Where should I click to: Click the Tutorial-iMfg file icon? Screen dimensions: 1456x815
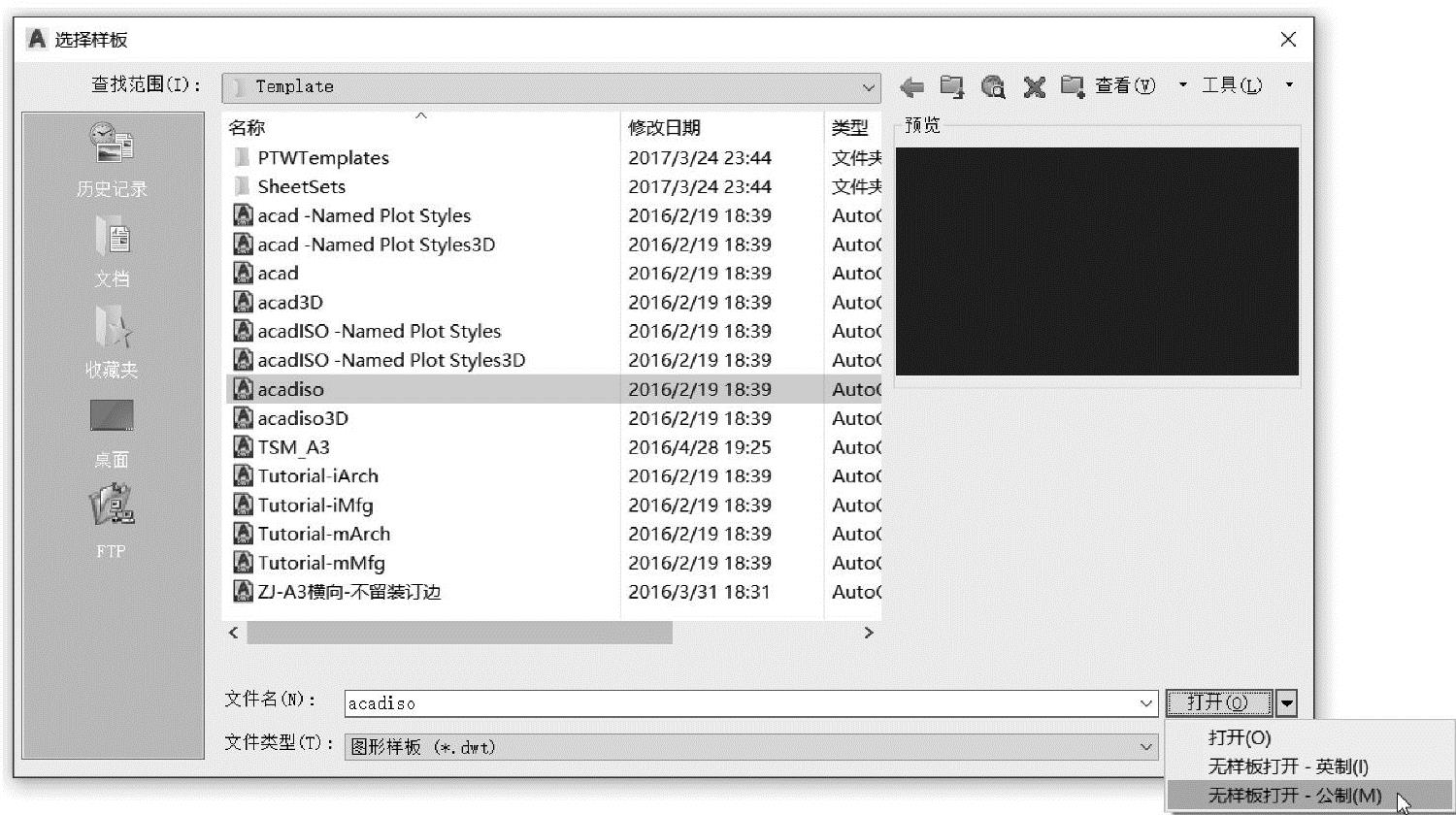click(x=244, y=505)
